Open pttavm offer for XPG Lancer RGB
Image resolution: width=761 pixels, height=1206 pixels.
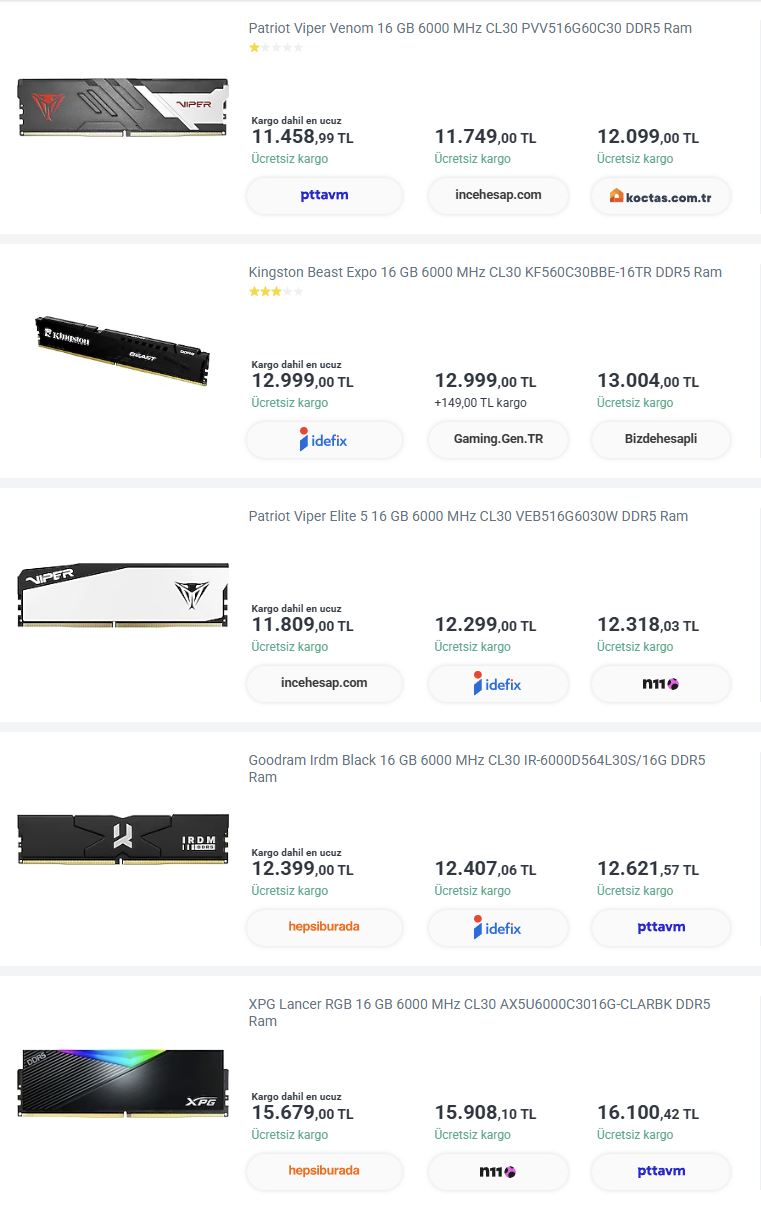pyautogui.click(x=661, y=1171)
